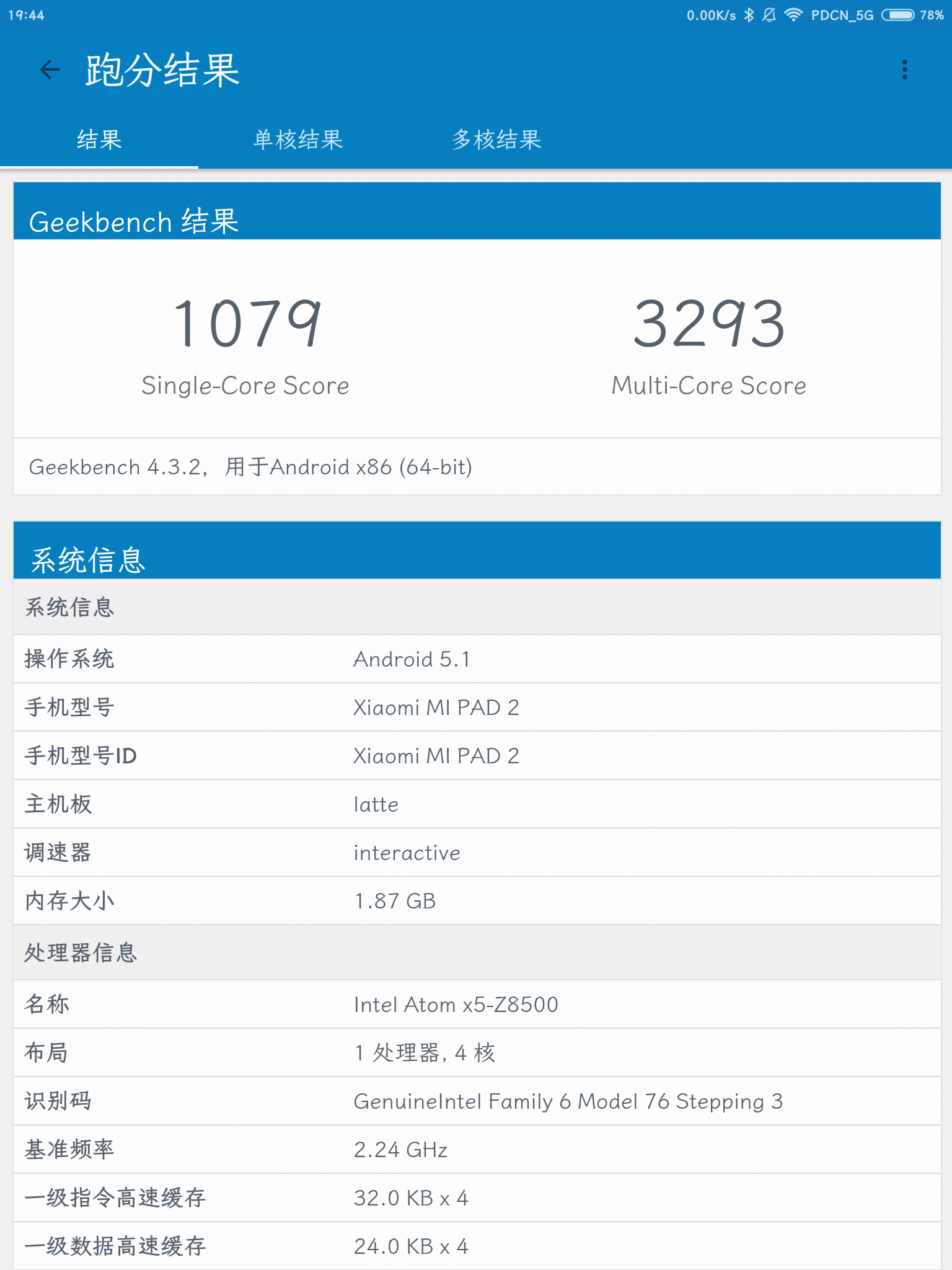Switch to the 多核结果 tab
952x1270 pixels.
[x=496, y=140]
